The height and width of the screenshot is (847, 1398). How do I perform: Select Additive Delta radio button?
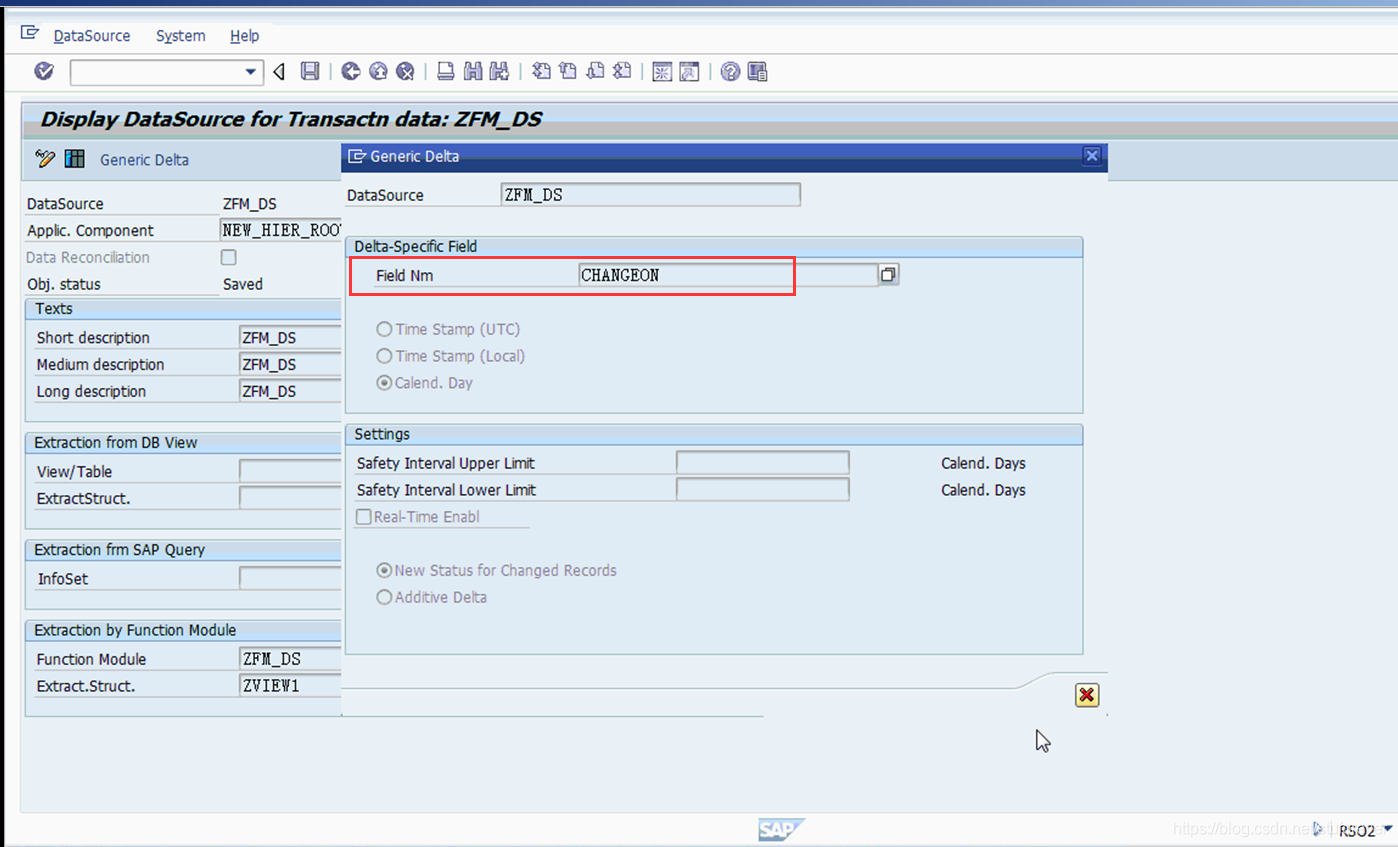click(383, 597)
